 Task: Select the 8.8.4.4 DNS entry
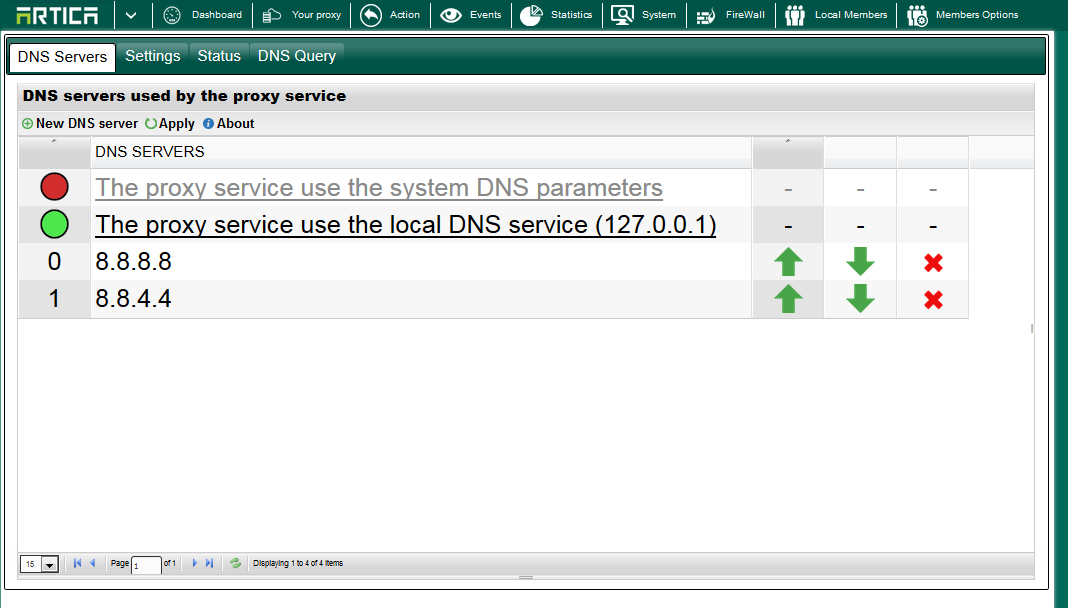click(134, 299)
